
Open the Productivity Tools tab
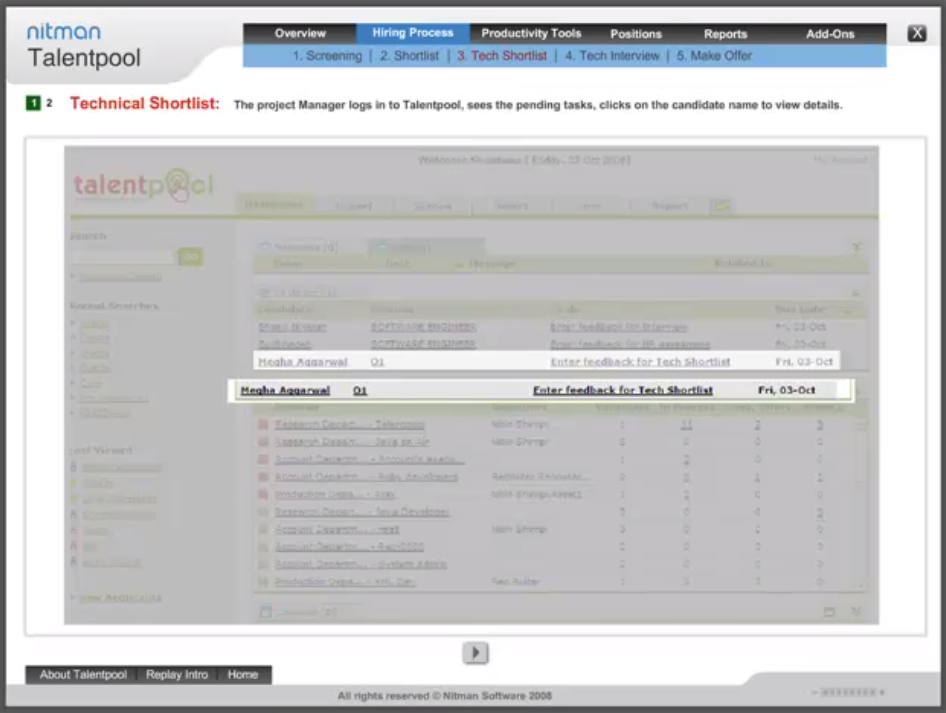click(531, 34)
